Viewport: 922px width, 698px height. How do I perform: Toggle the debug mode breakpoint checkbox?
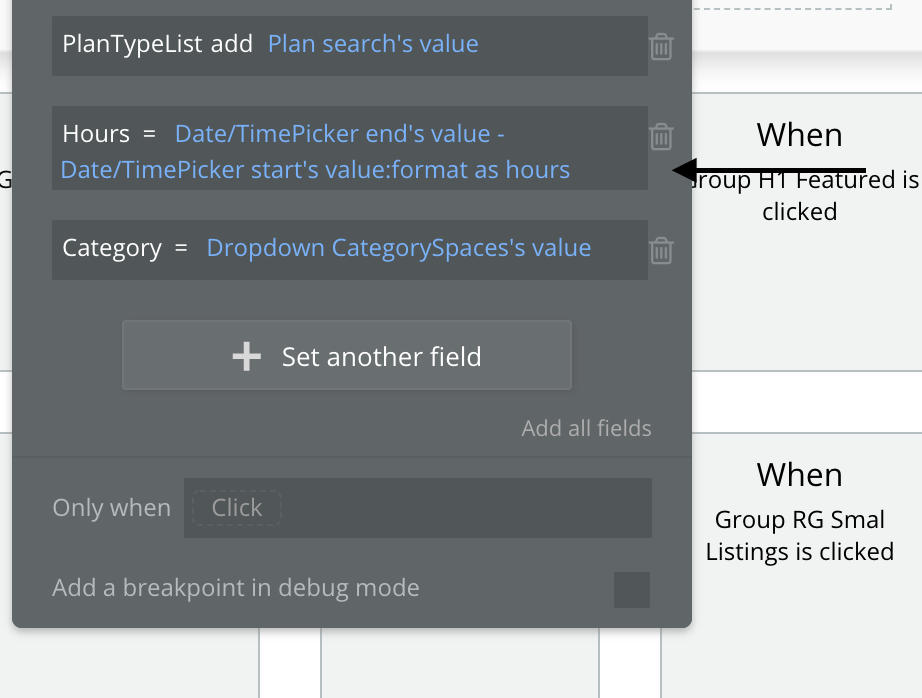(x=631, y=589)
